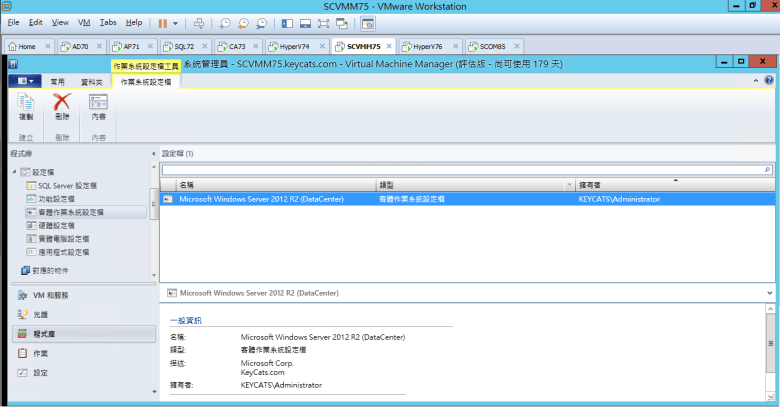Open the blue application menu dropdown
Screen dimensions: 780x407
click(22, 81)
